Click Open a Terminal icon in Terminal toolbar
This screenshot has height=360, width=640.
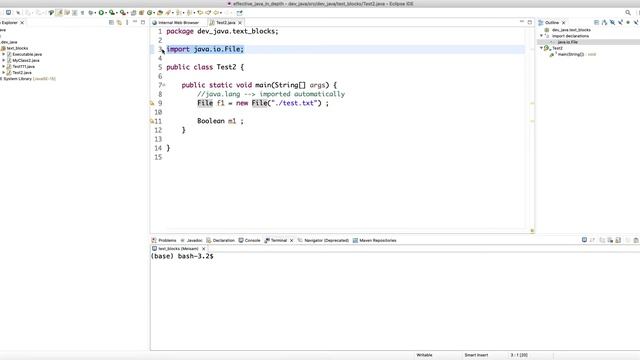[584, 240]
